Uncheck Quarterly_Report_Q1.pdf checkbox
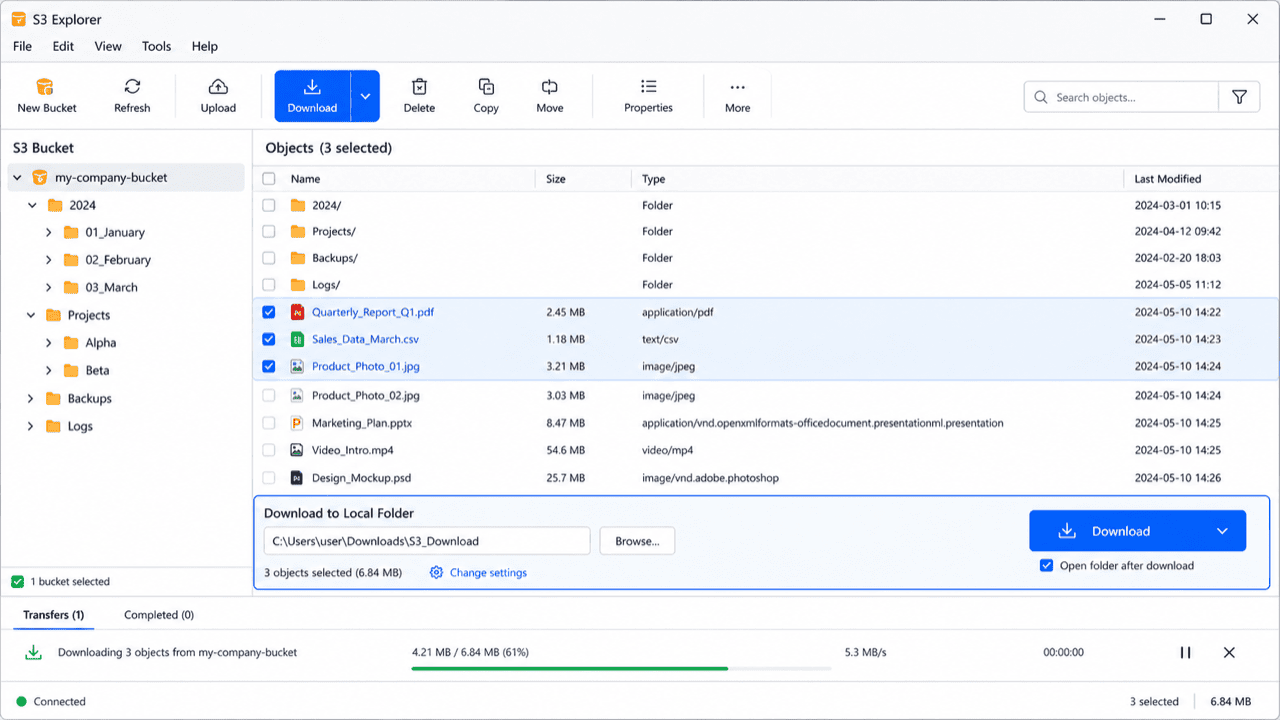Viewport: 1280px width, 720px height. pyautogui.click(x=269, y=312)
